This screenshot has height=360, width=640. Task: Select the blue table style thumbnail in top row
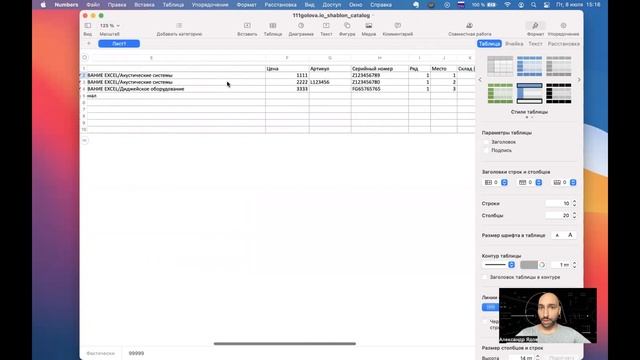[x=529, y=66]
